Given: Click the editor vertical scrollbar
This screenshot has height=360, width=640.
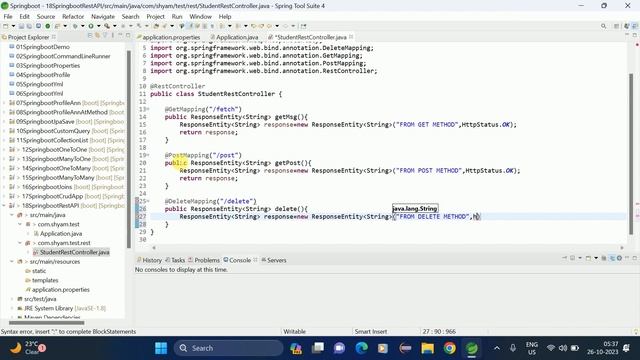Looking at the screenshot, I should [631, 154].
